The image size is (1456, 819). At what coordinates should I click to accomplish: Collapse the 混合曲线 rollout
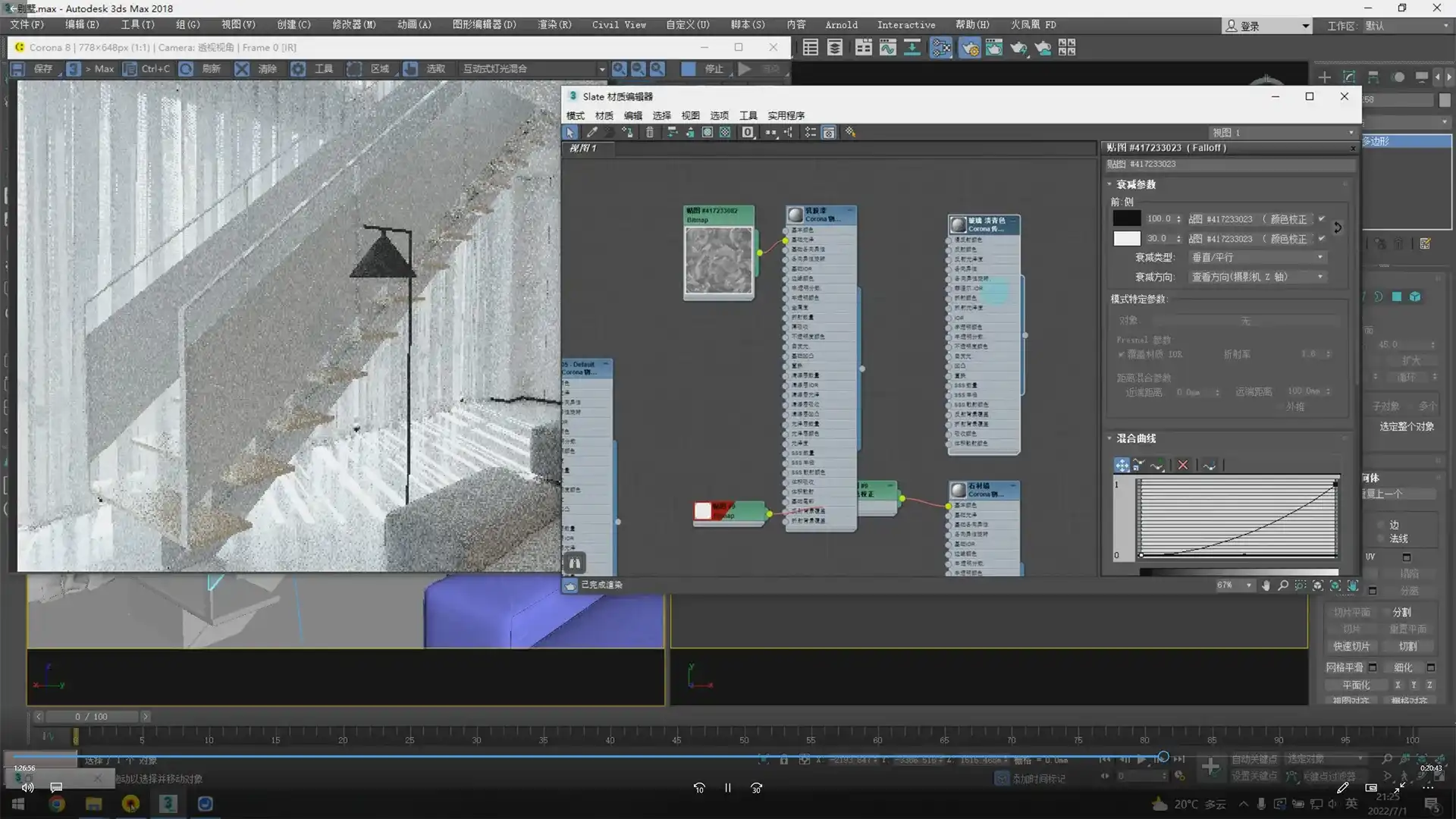coord(1135,438)
